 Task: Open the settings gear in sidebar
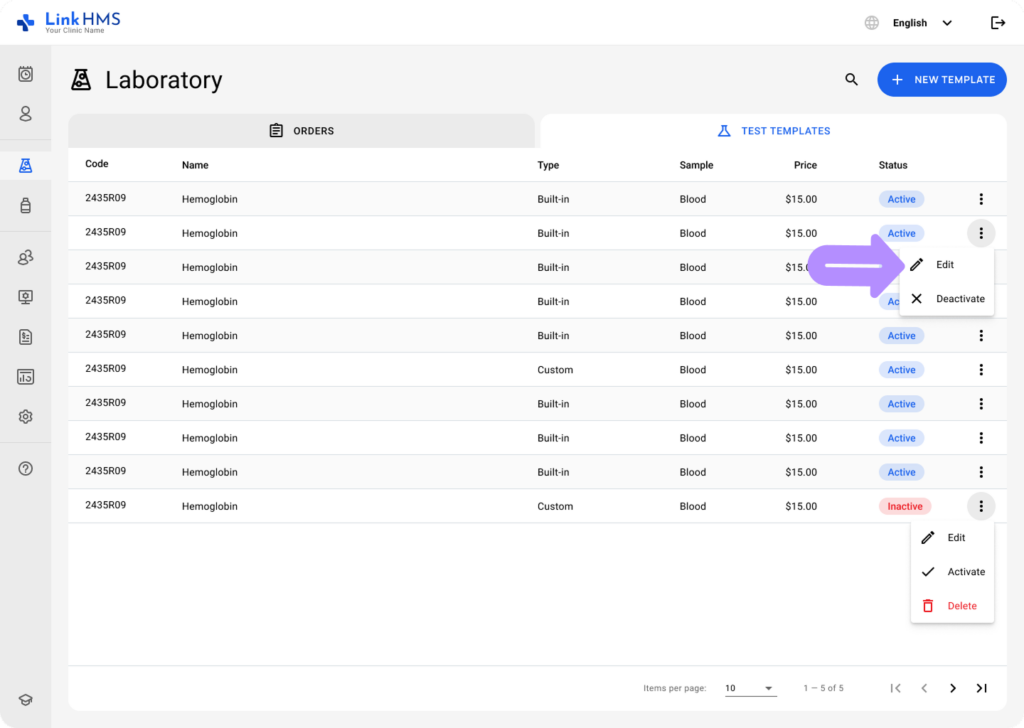[x=25, y=416]
